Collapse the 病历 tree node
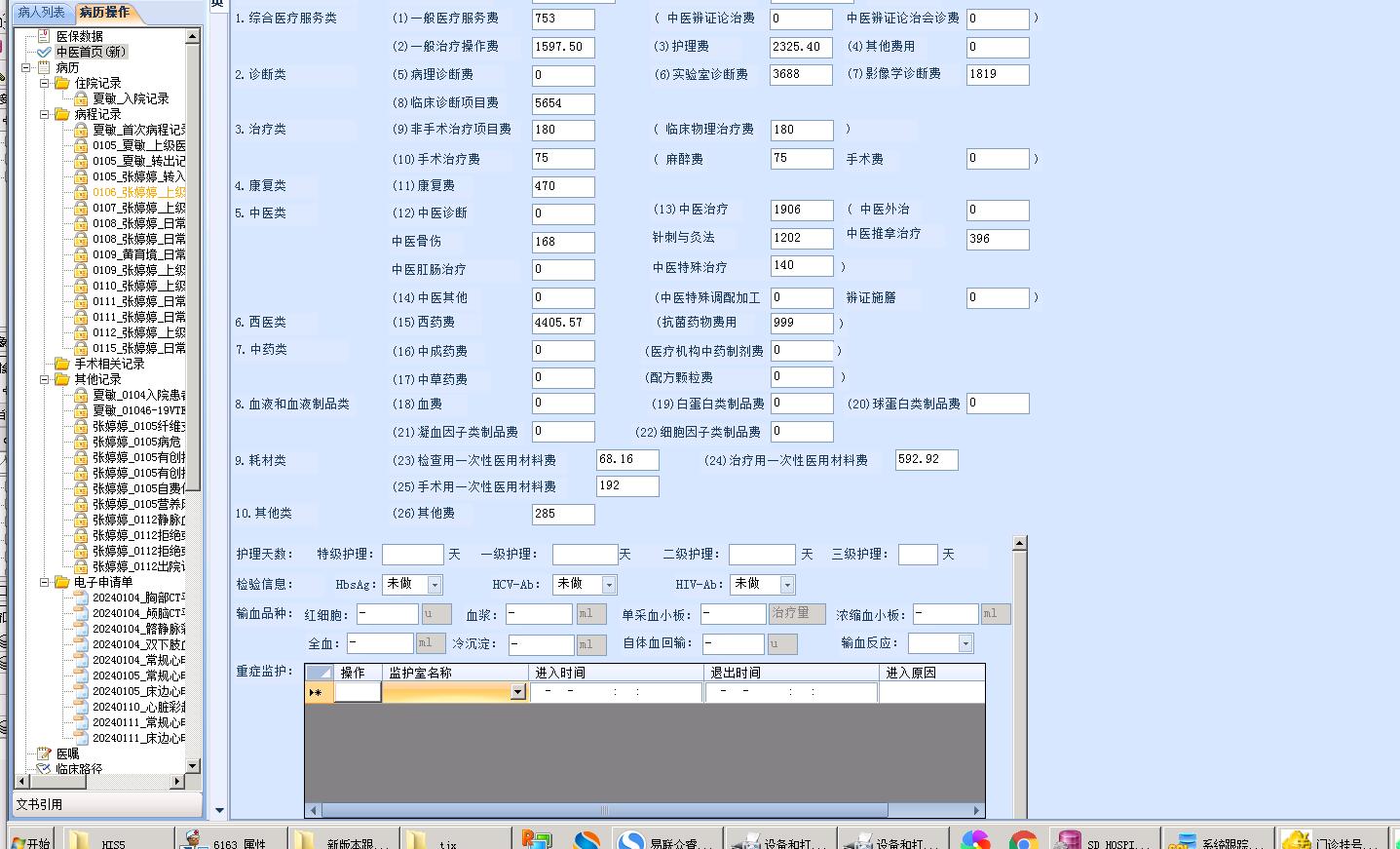The height and width of the screenshot is (849, 1400). [x=26, y=67]
